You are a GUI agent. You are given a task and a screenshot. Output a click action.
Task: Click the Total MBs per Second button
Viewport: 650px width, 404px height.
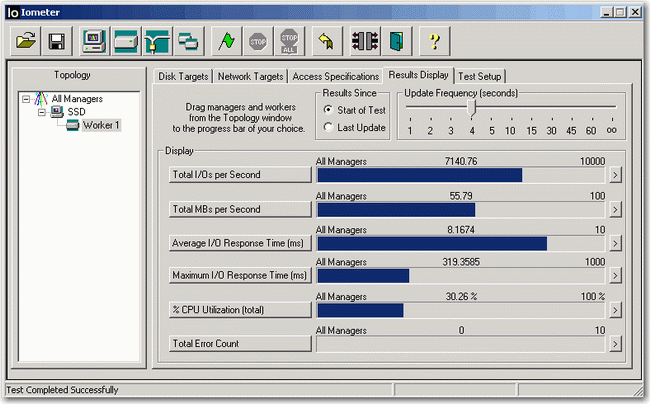pos(240,209)
